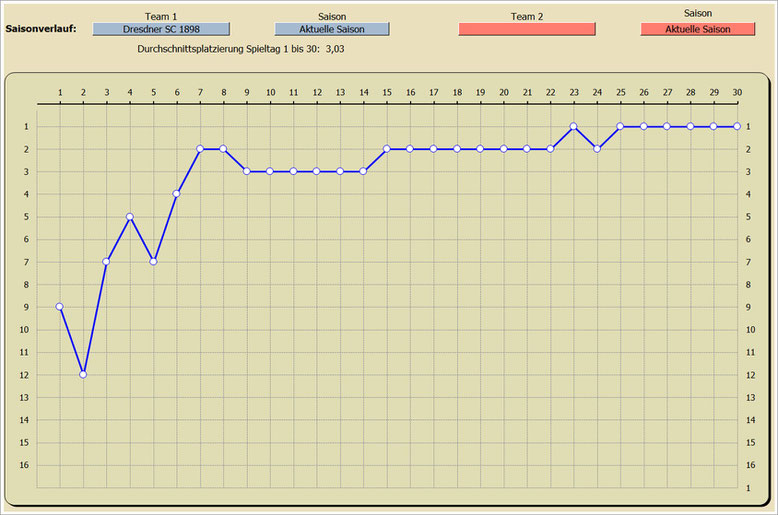Select the matchday 16 data point at rank 2
Viewport: 778px width, 515px height.
click(410, 148)
